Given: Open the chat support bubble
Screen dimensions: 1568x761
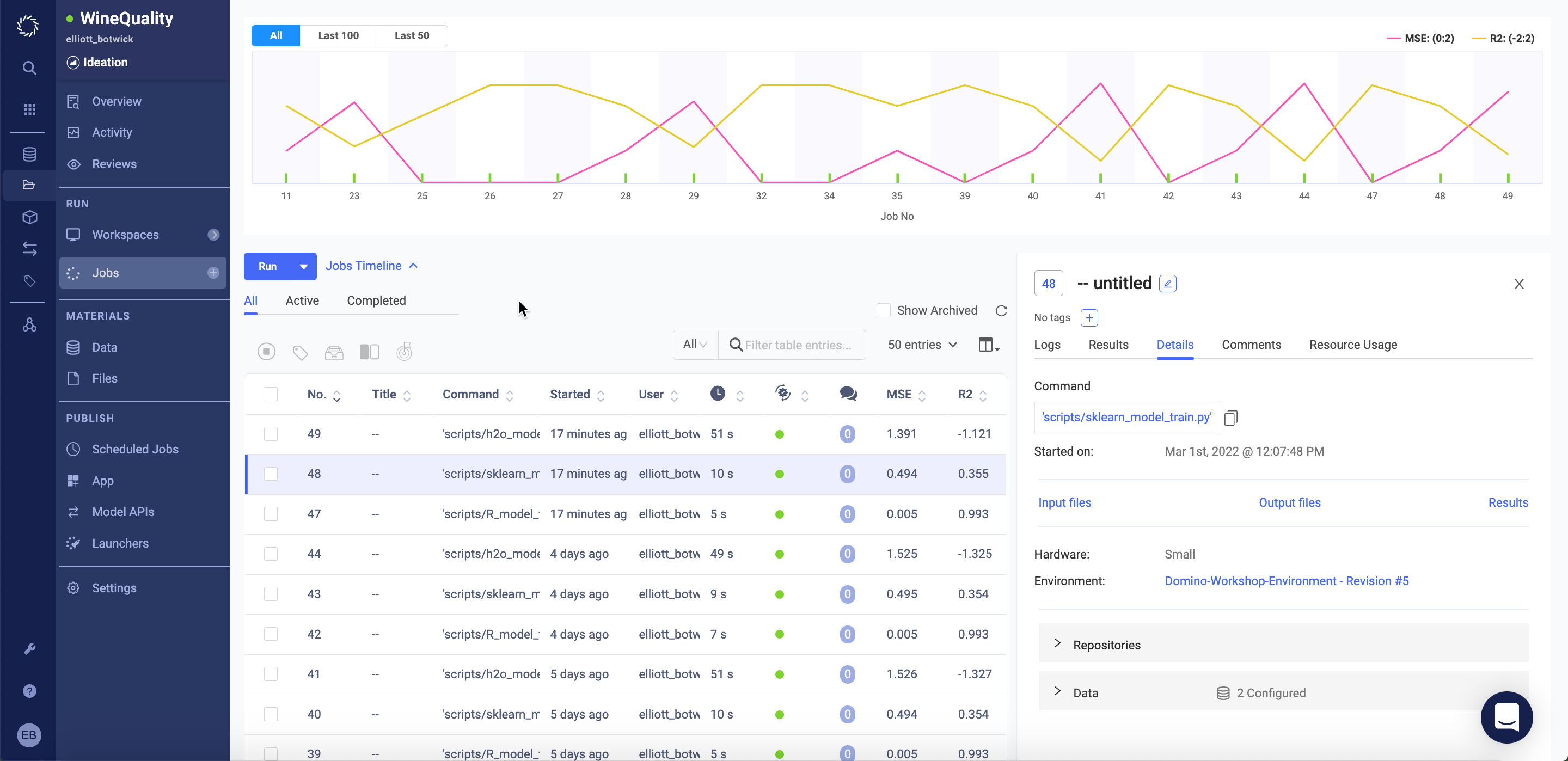Looking at the screenshot, I should (1506, 716).
